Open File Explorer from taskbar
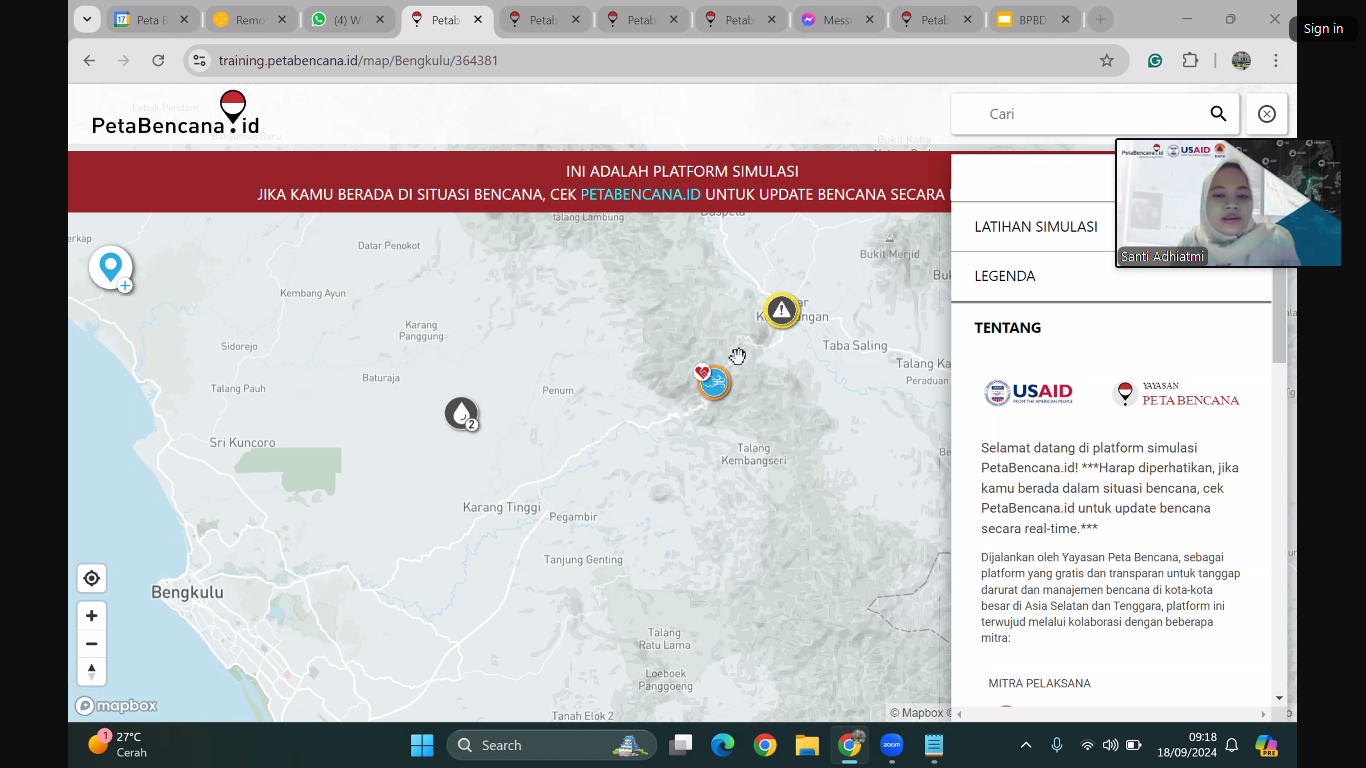 pyautogui.click(x=807, y=745)
